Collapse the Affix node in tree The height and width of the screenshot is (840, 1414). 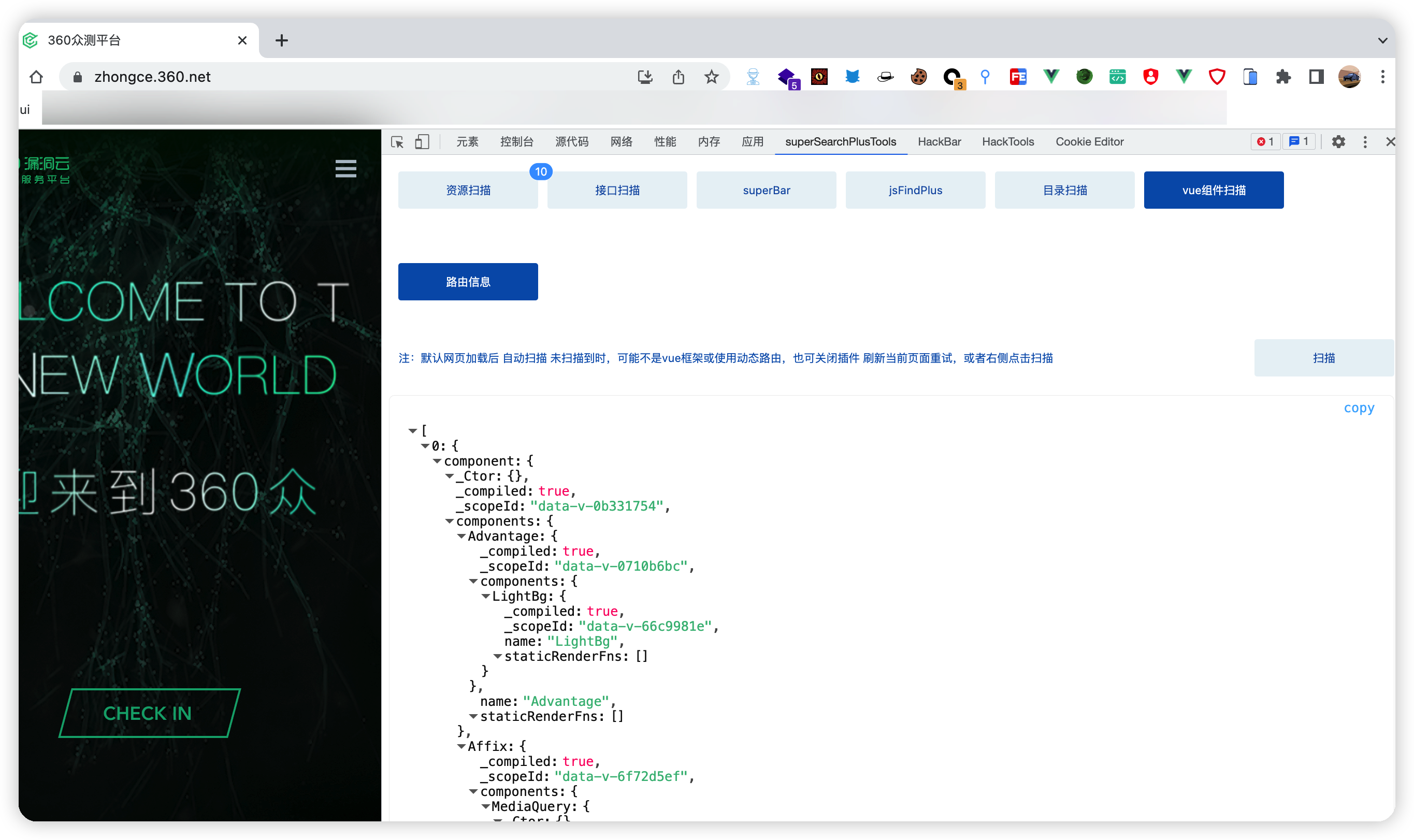461,747
